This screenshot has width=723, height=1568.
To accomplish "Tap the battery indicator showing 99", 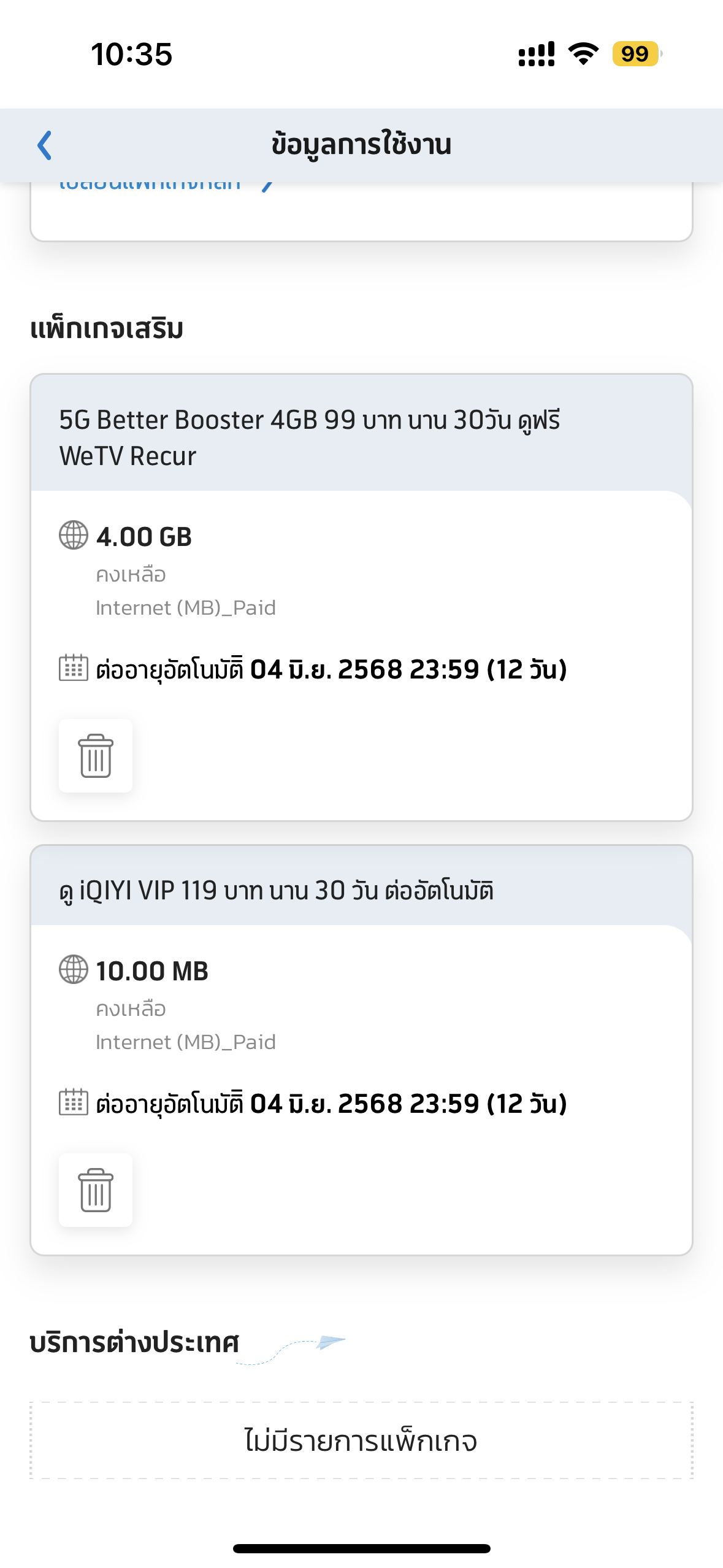I will click(x=637, y=54).
